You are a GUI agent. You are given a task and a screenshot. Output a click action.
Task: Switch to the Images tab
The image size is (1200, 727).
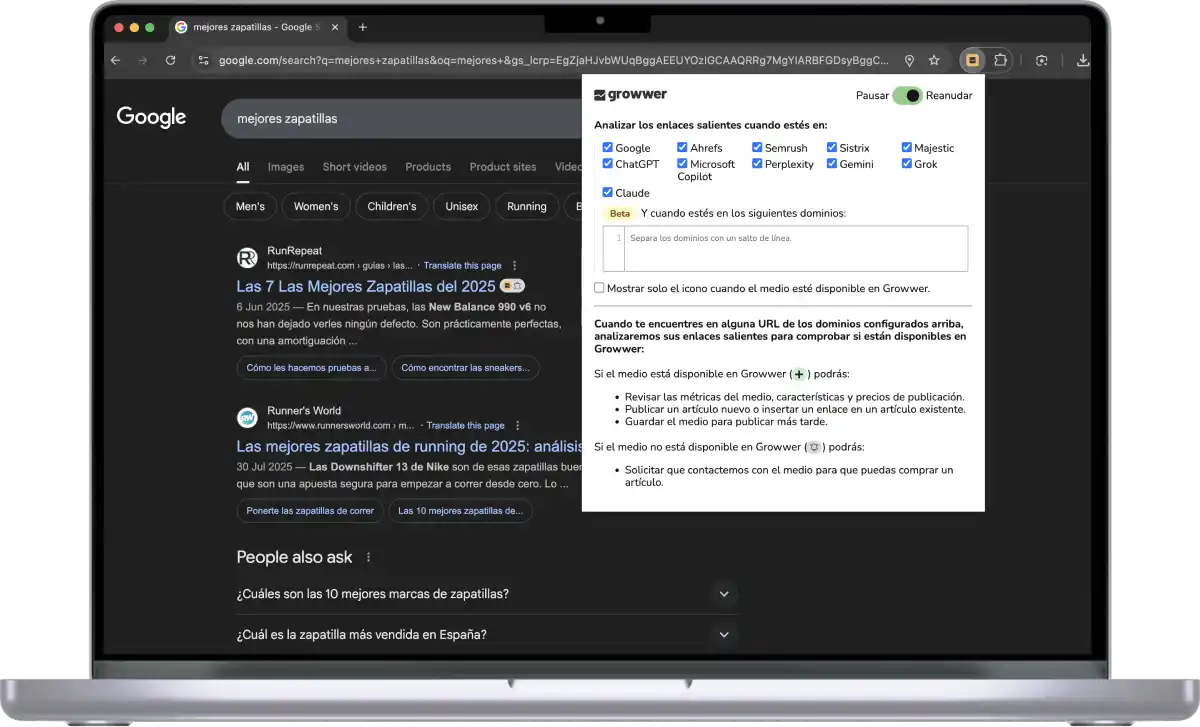click(286, 167)
